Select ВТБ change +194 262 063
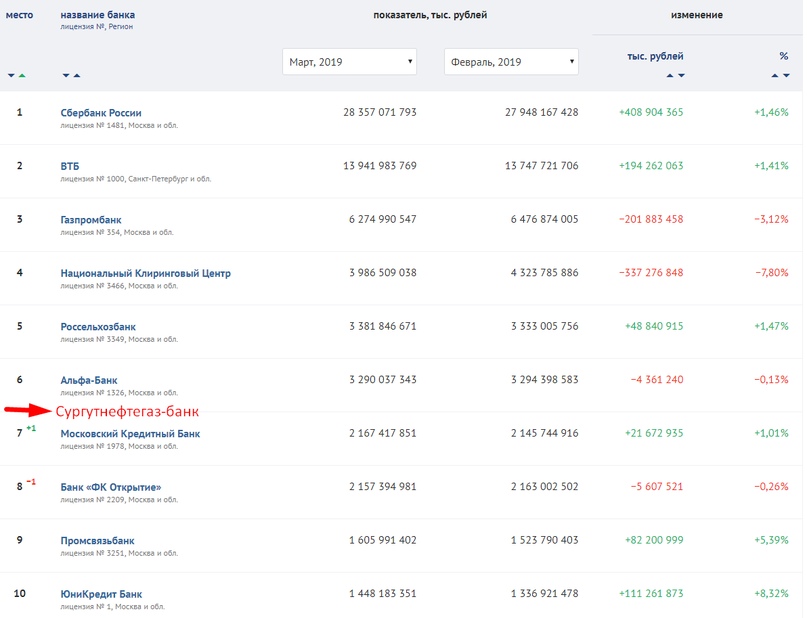This screenshot has height=618, width=807. pyautogui.click(x=651, y=166)
